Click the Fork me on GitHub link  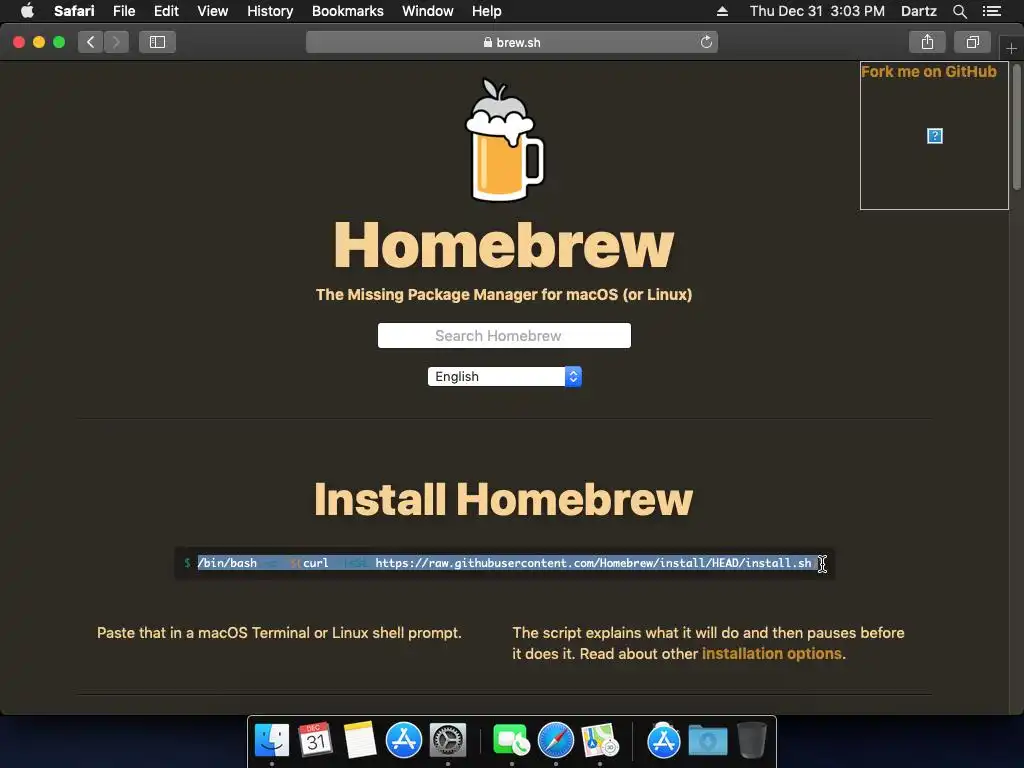[x=929, y=72]
